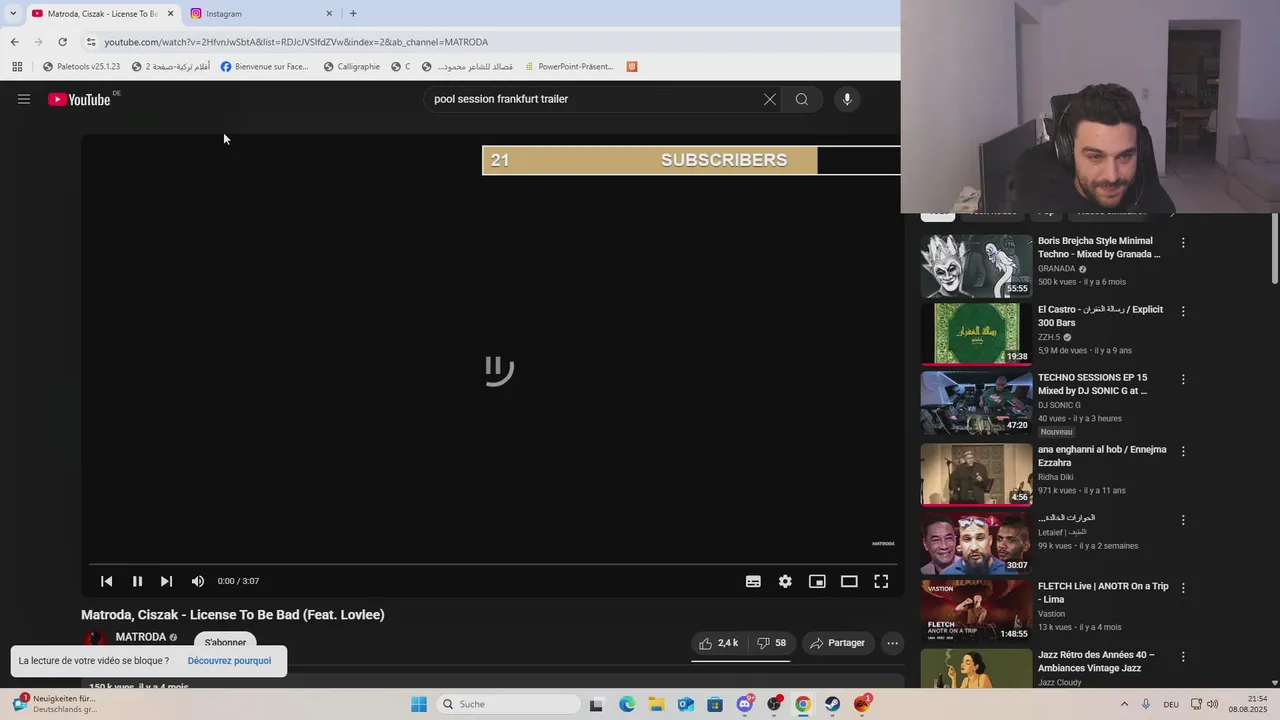This screenshot has width=1280, height=720.
Task: Reload the page
Action: [62, 42]
